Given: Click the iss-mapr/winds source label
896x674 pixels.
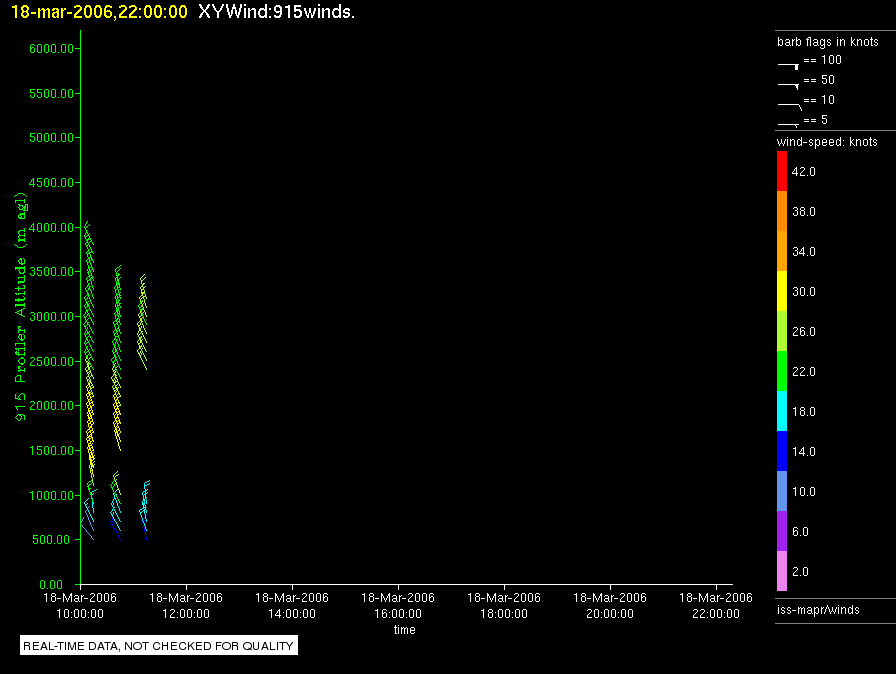Looking at the screenshot, I should pyautogui.click(x=818, y=610).
